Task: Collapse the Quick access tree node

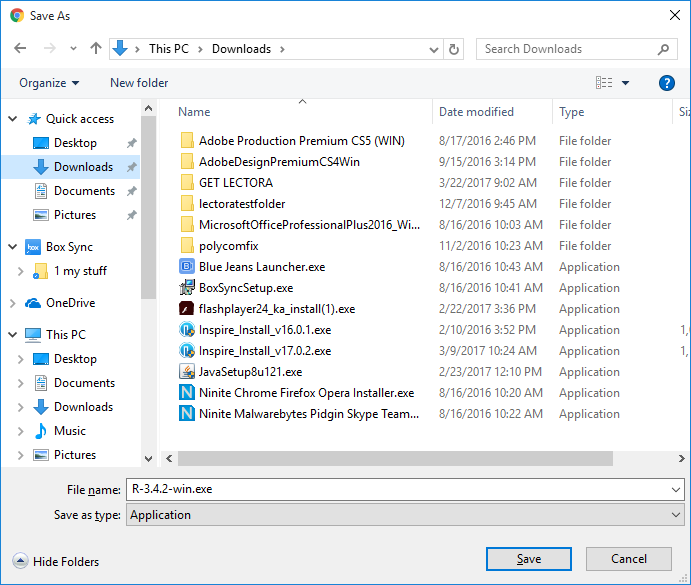Action: point(12,119)
